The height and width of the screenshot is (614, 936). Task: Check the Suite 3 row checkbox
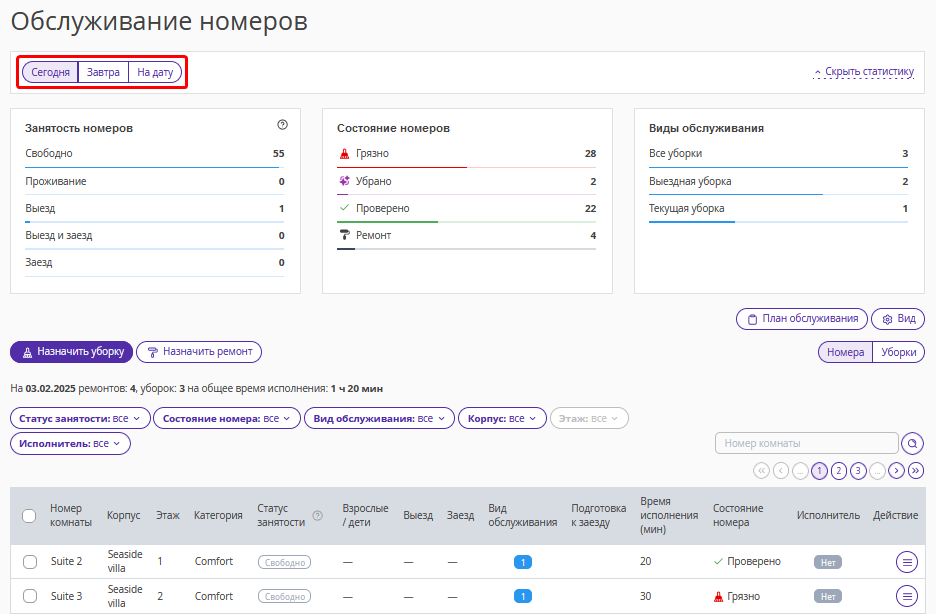pos(29,596)
